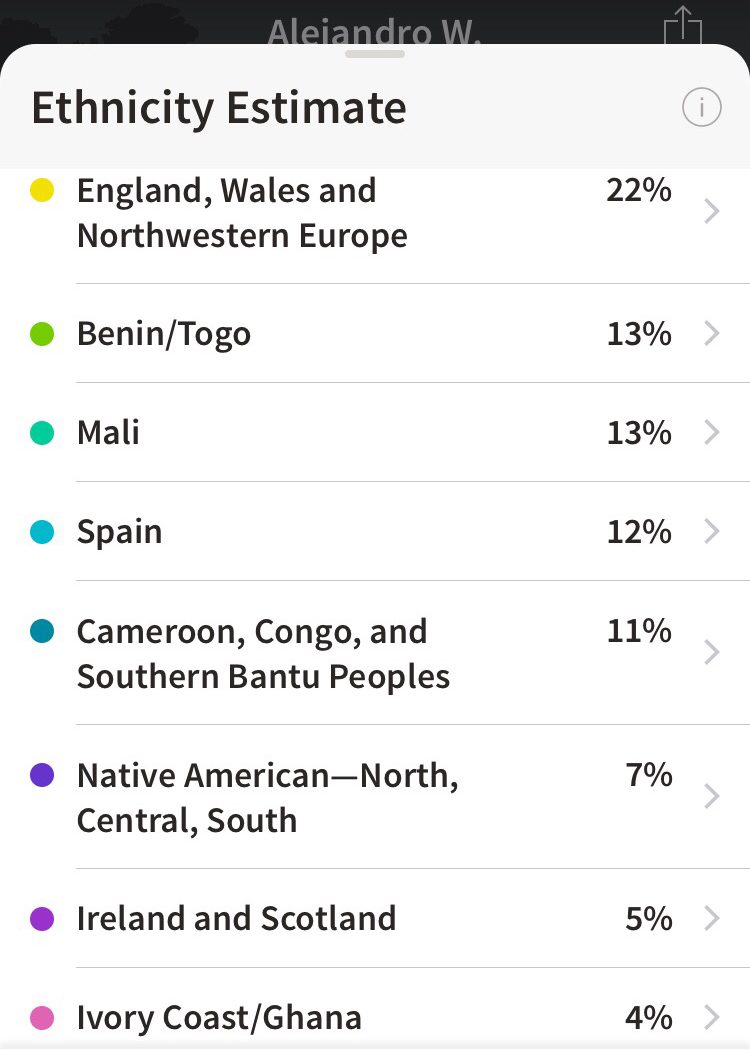Click green dot next to Benin/Togo

pos(42,333)
